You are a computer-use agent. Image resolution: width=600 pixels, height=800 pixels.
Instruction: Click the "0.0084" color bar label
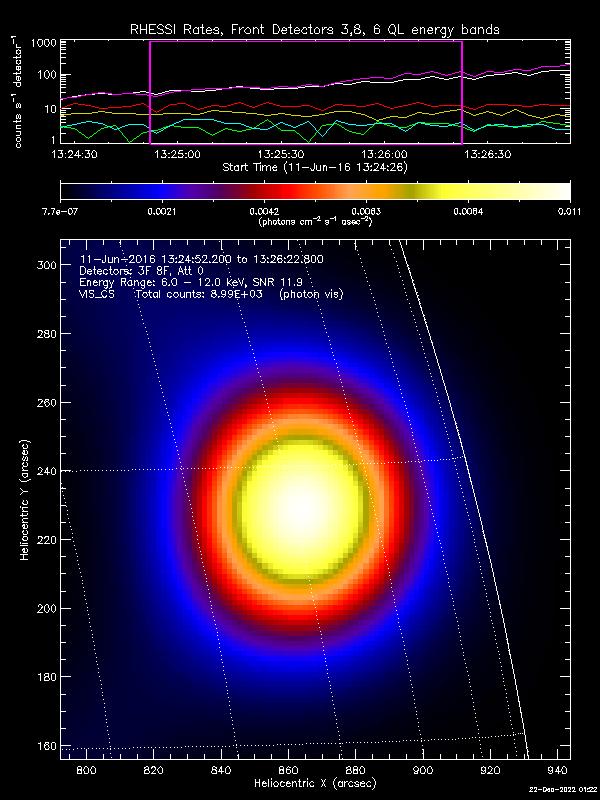468,213
